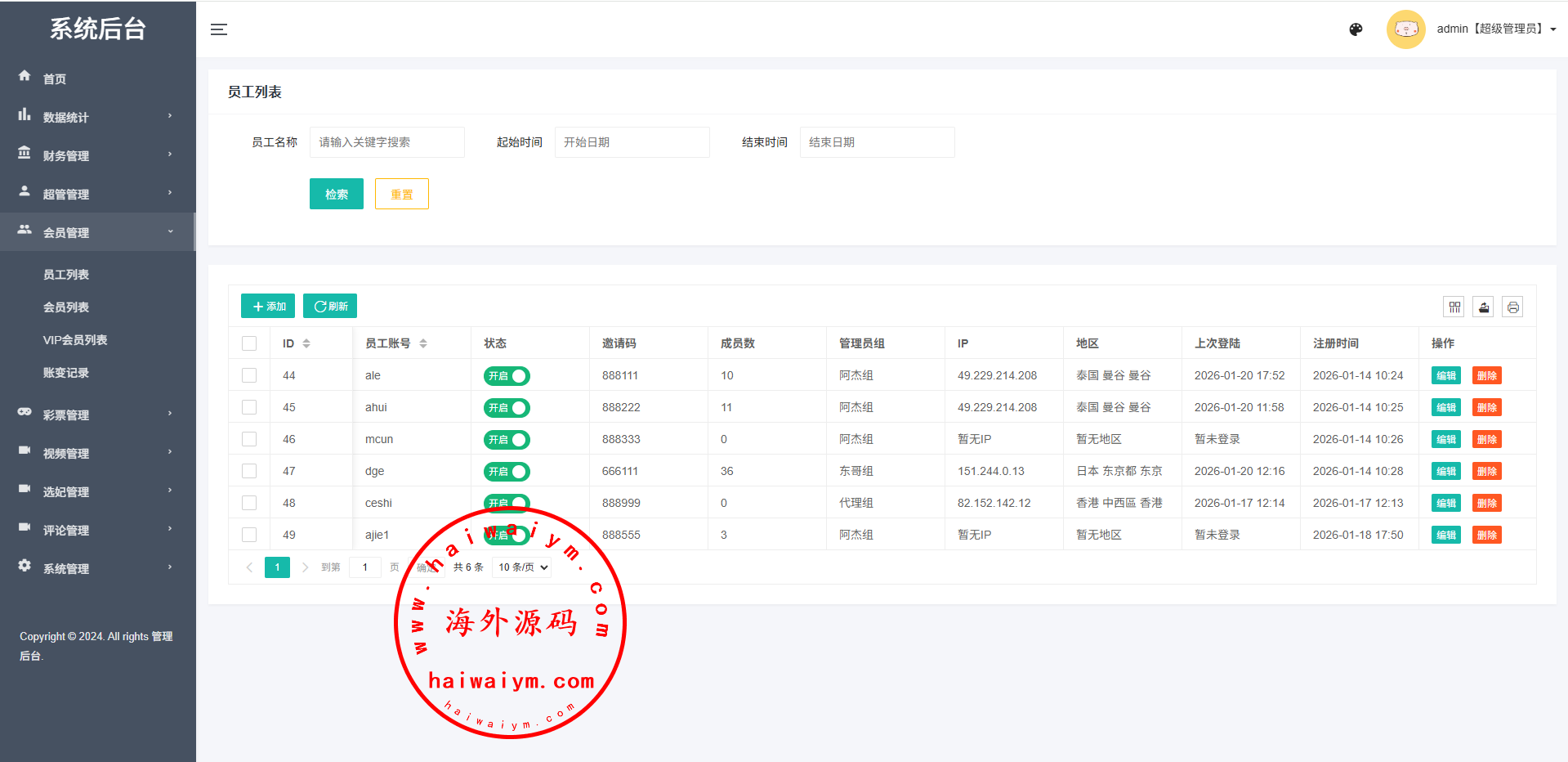Open the column filter icon above table
The image size is (1568, 762).
coord(1454,307)
